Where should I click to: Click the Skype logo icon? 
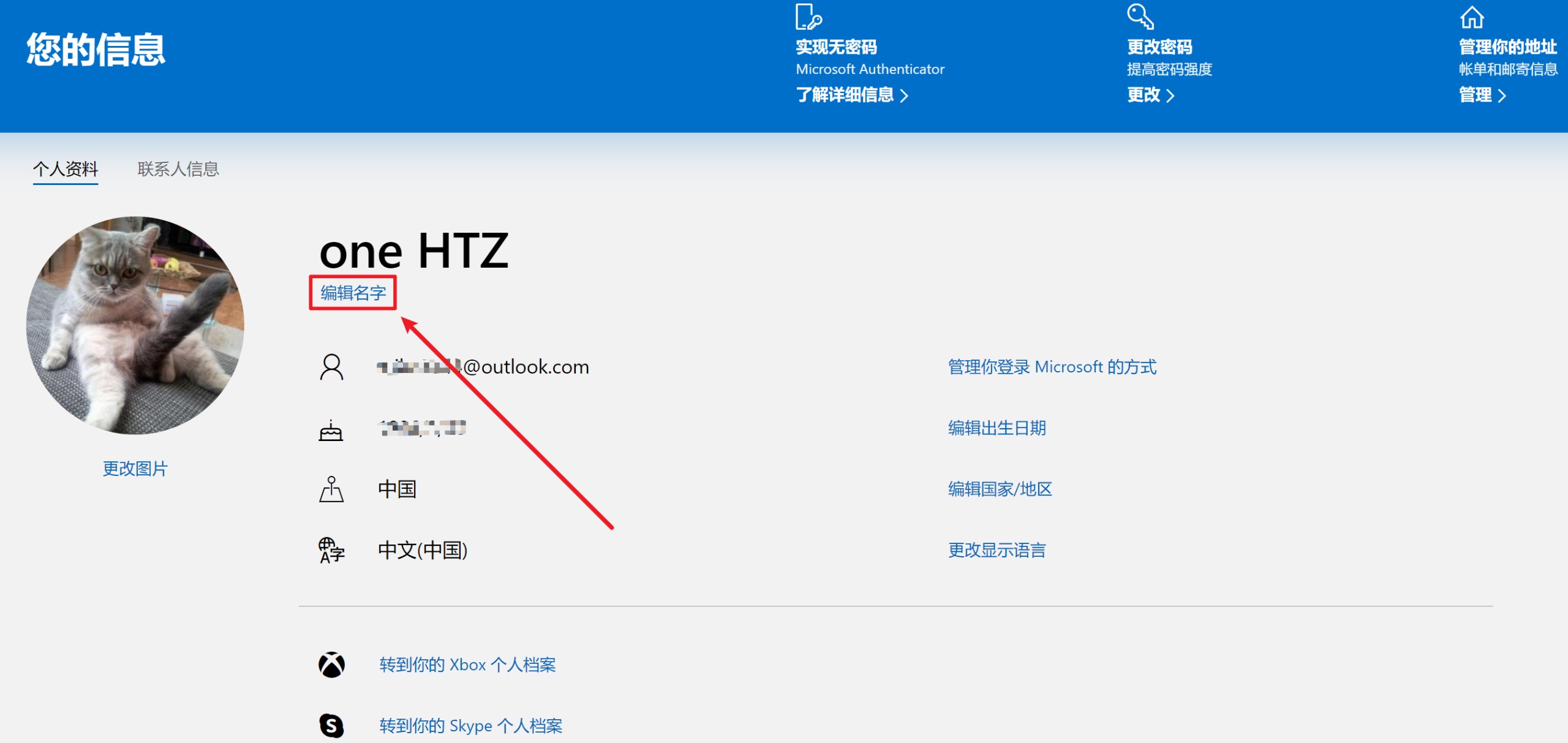pos(331,725)
